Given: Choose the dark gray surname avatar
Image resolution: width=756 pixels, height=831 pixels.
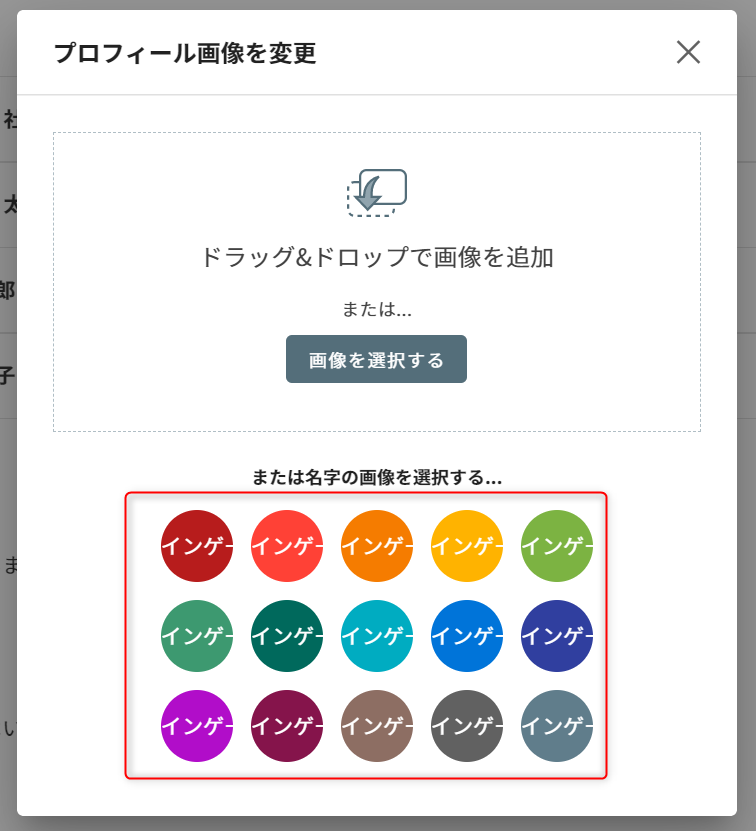Looking at the screenshot, I should (x=467, y=726).
